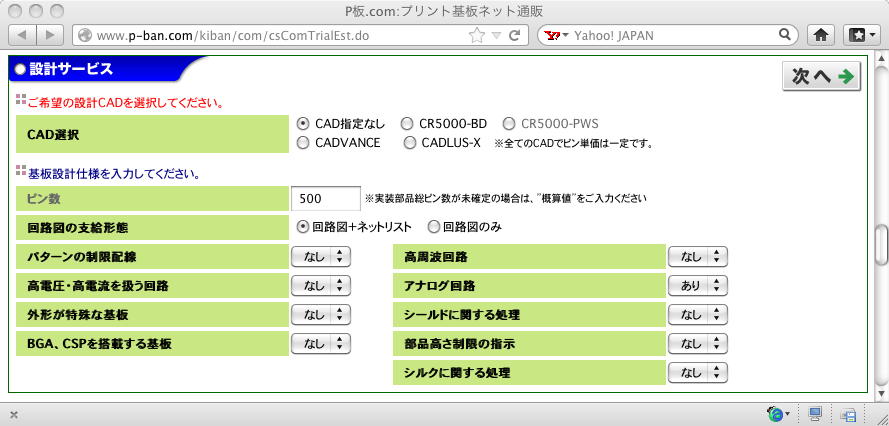The height and width of the screenshot is (426, 889).
Task: Click the scrollbar up arrow
Action: pyautogui.click(x=882, y=57)
